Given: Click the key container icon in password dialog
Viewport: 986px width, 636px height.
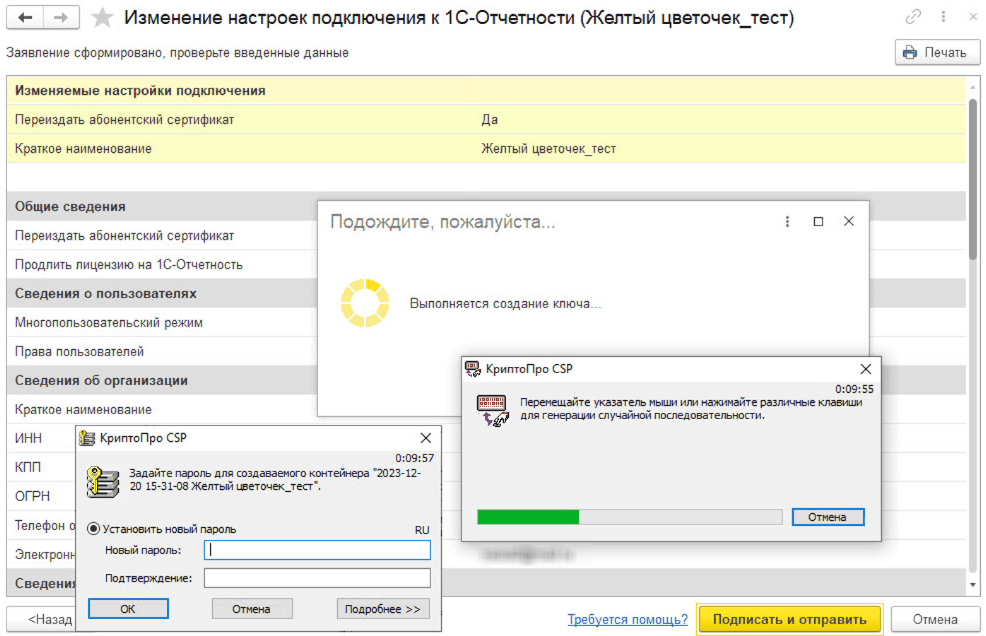Looking at the screenshot, I should [x=102, y=483].
